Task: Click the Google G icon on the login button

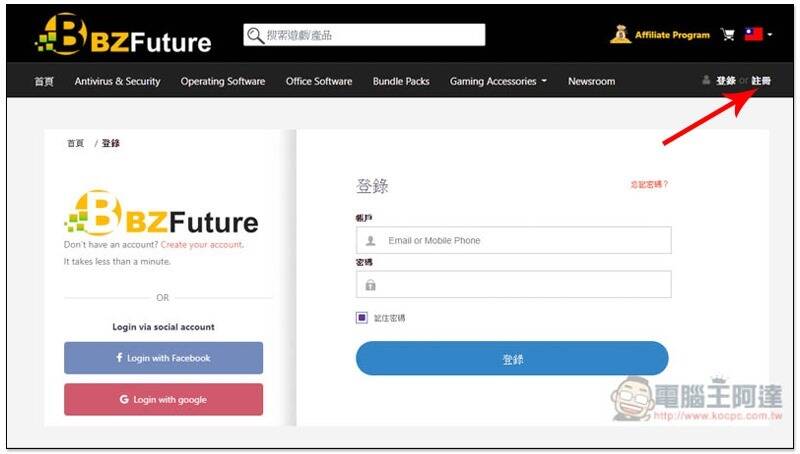Action: 124,399
